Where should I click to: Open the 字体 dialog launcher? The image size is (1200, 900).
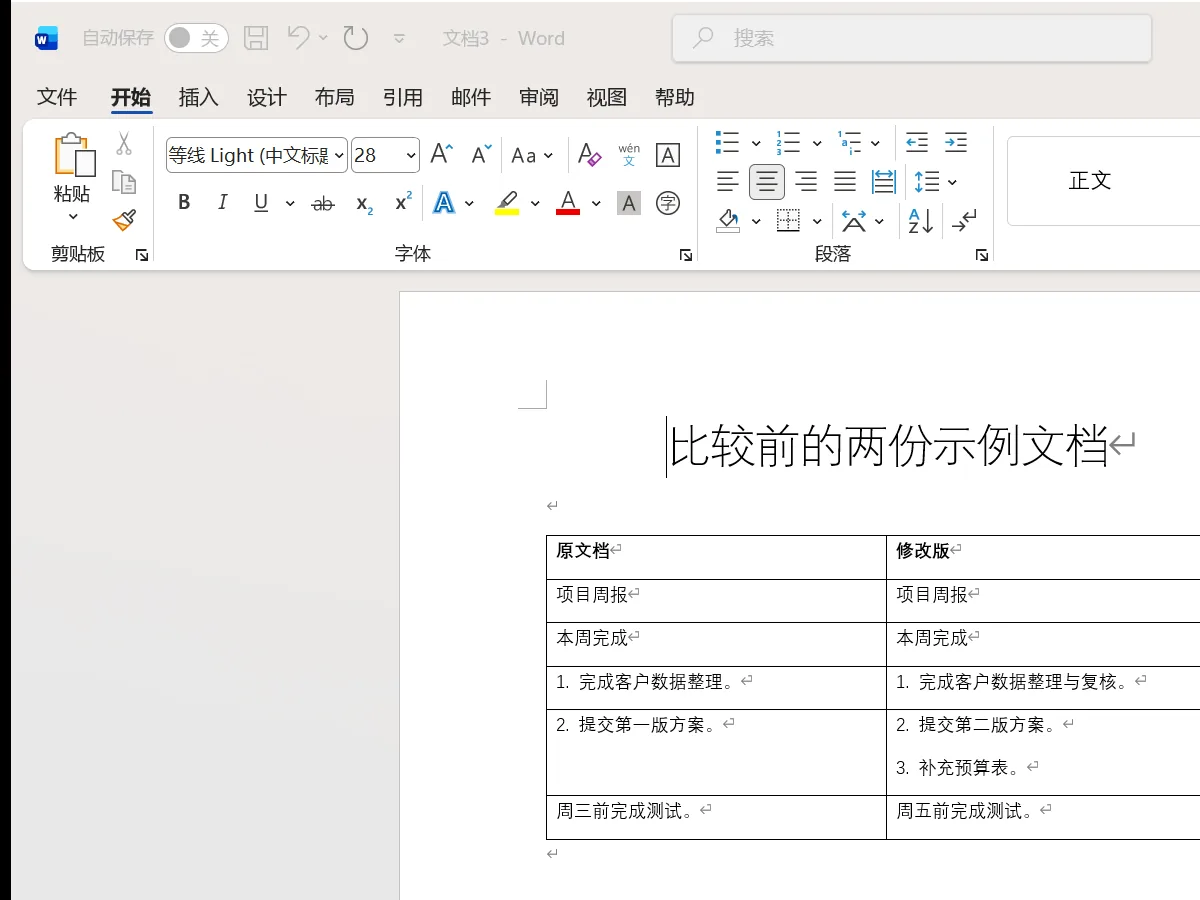pyautogui.click(x=686, y=256)
